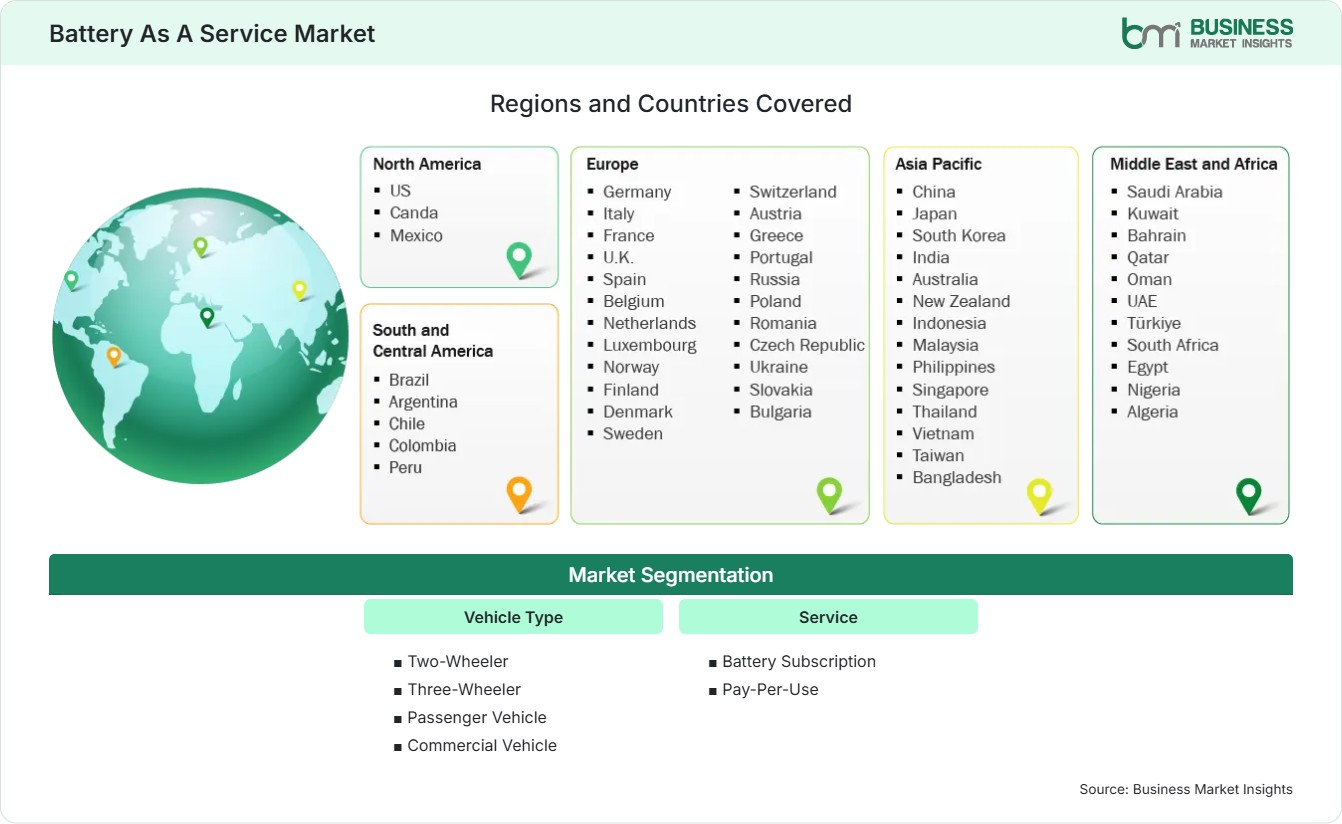The image size is (1342, 824).
Task: Click Bangladesh in Asia Pacific list
Action: (x=956, y=477)
